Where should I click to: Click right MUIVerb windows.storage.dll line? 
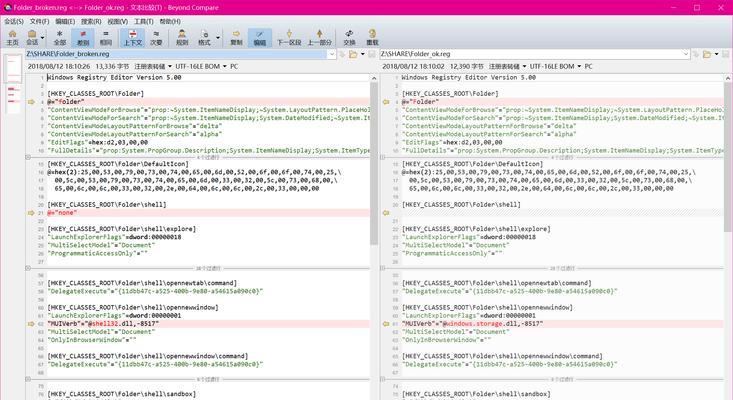pos(472,323)
